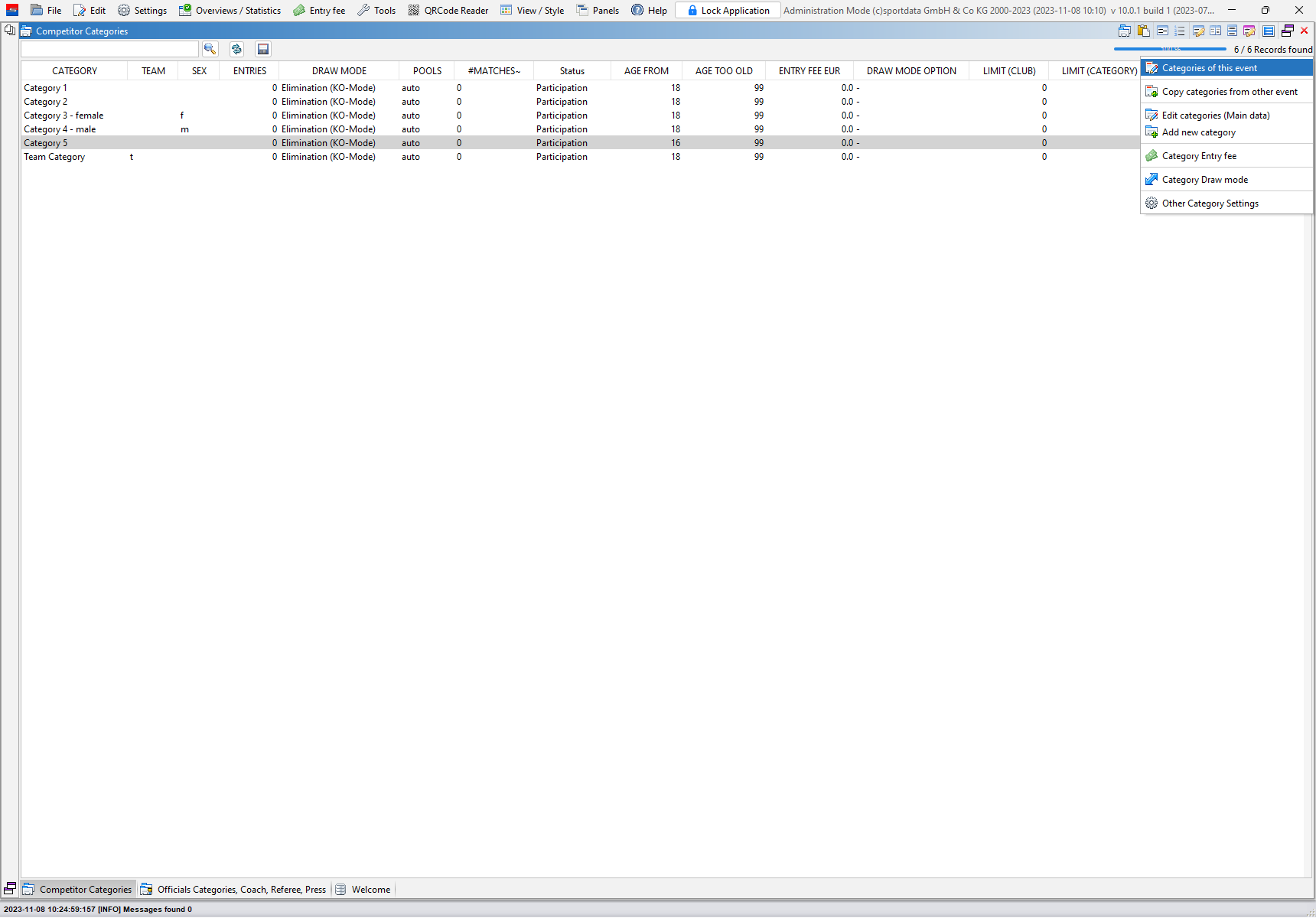Switch to Competitor Categories bottom tab
Screen dimensions: 1316x918
(x=77, y=889)
